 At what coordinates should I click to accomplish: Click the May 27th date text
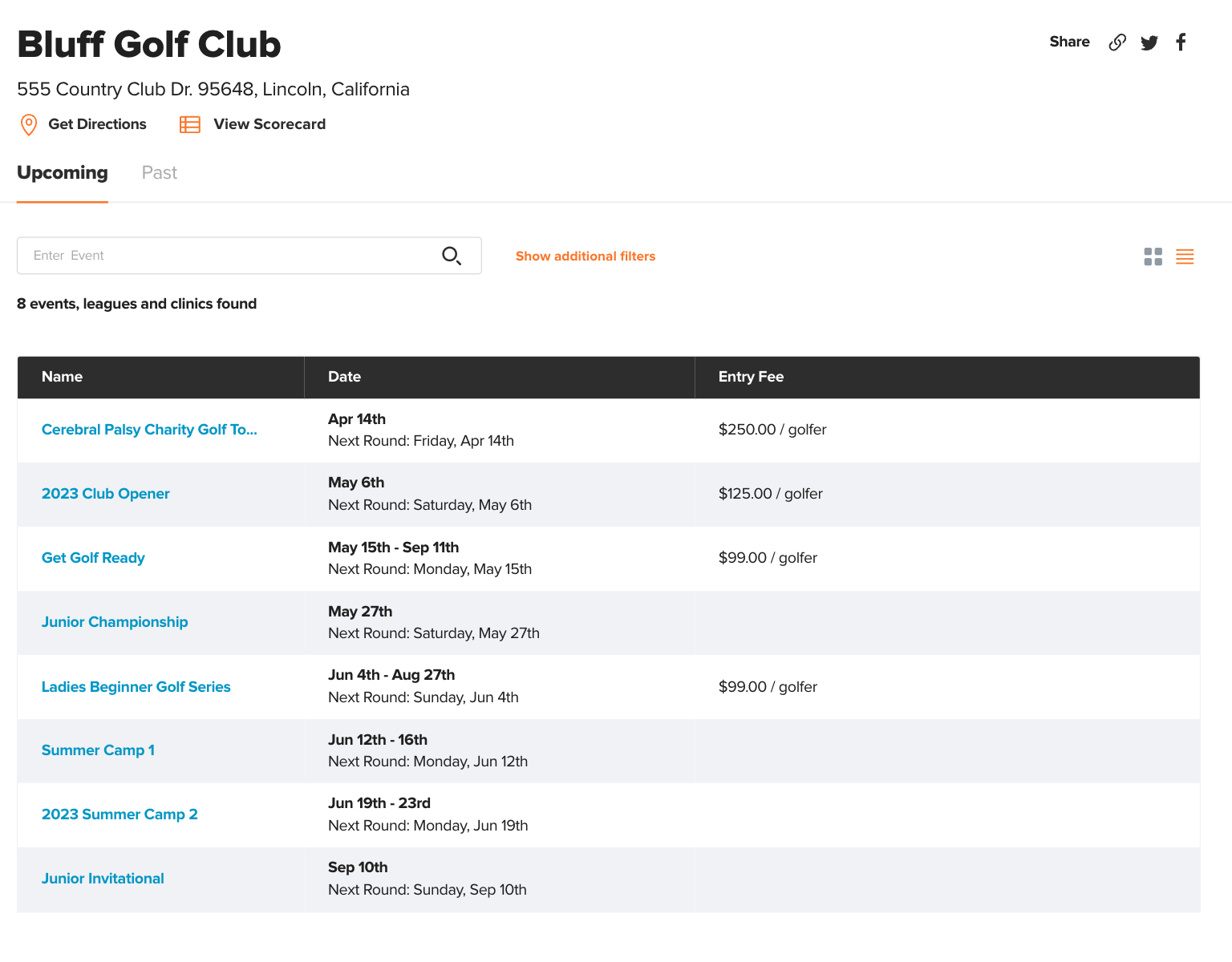[x=360, y=612]
